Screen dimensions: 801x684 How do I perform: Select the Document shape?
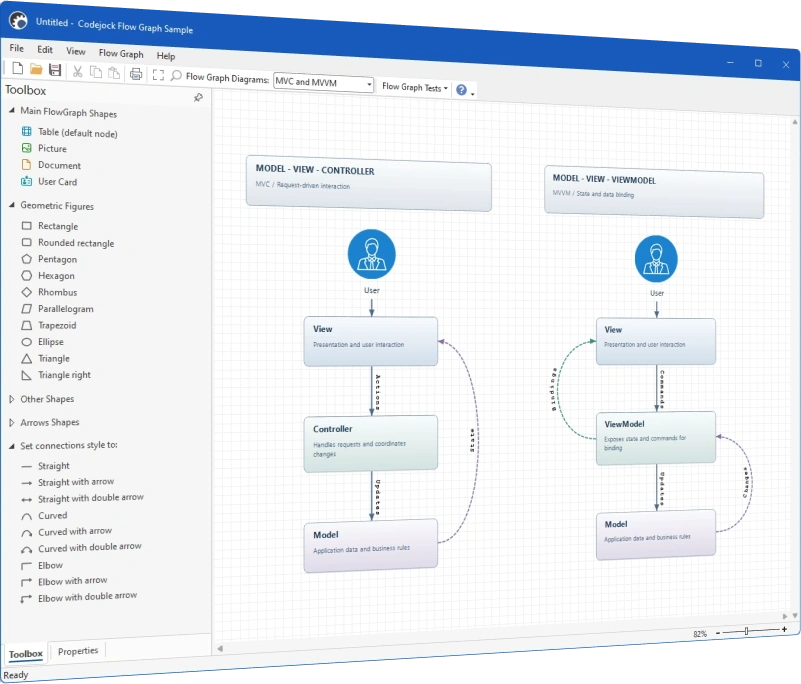(51, 165)
